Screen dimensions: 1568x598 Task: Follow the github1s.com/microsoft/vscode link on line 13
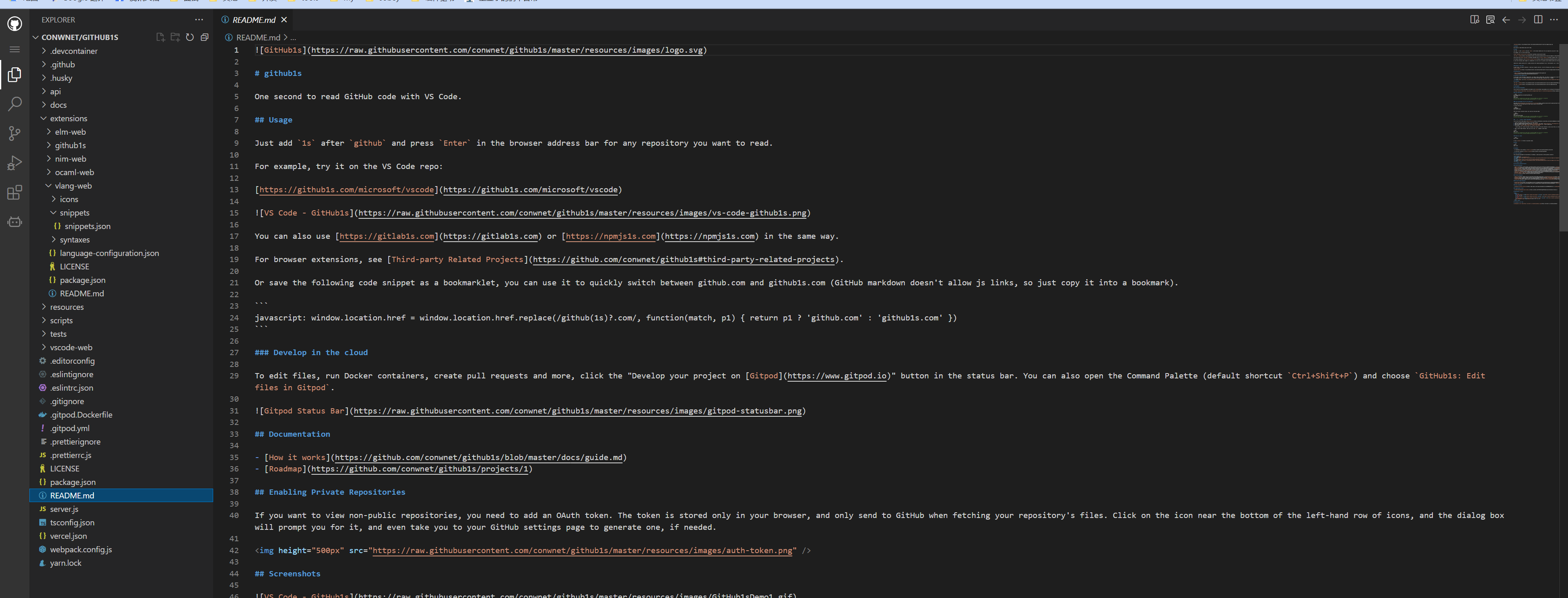[530, 190]
